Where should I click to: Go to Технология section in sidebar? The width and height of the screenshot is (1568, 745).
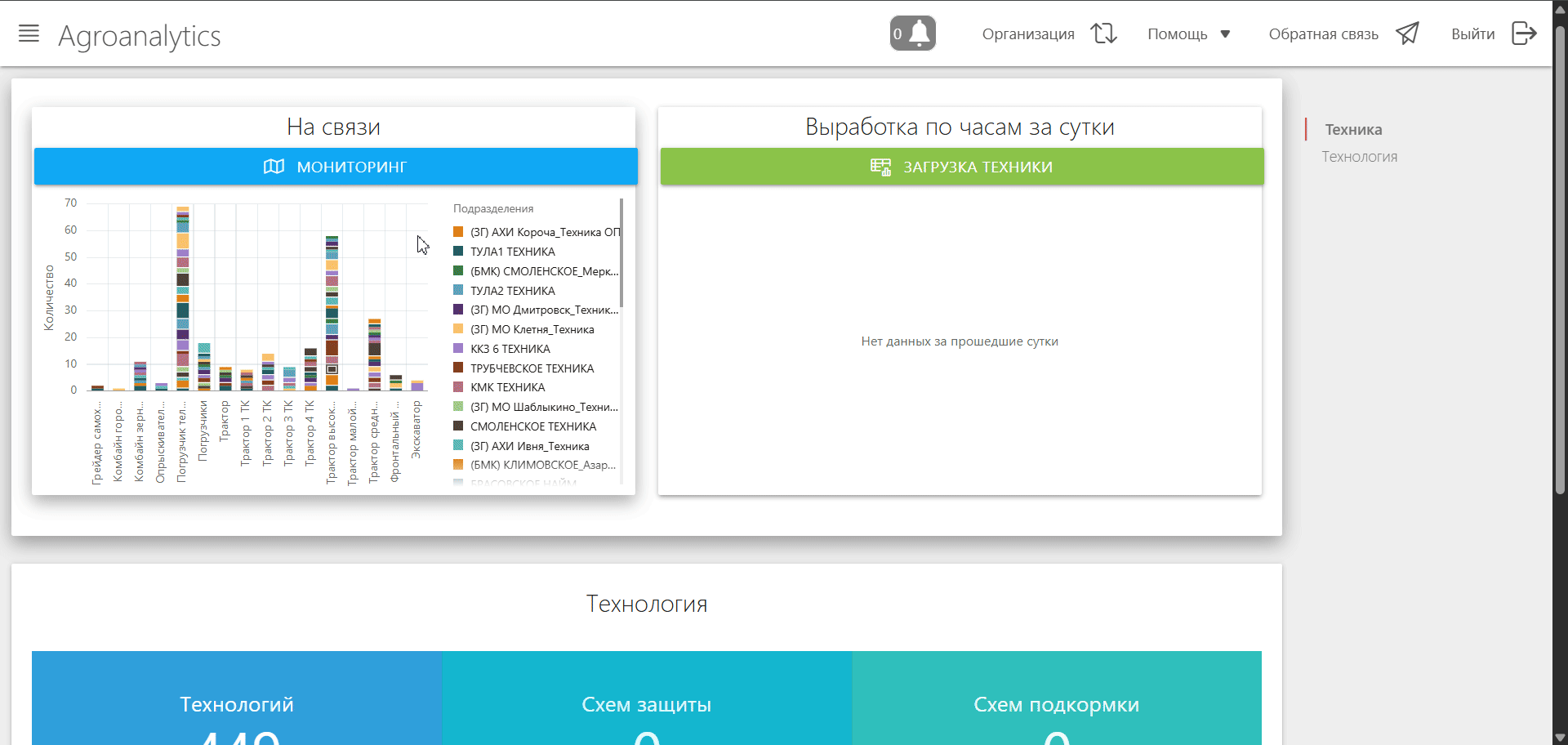pos(1359,157)
